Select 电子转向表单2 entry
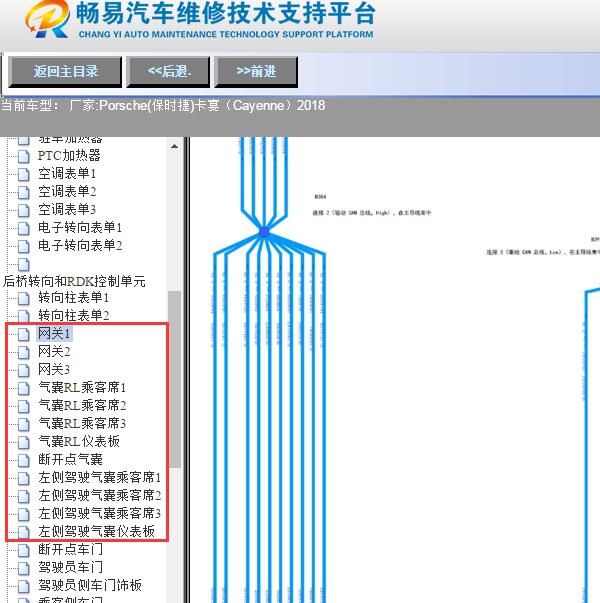600x603 pixels. point(80,245)
